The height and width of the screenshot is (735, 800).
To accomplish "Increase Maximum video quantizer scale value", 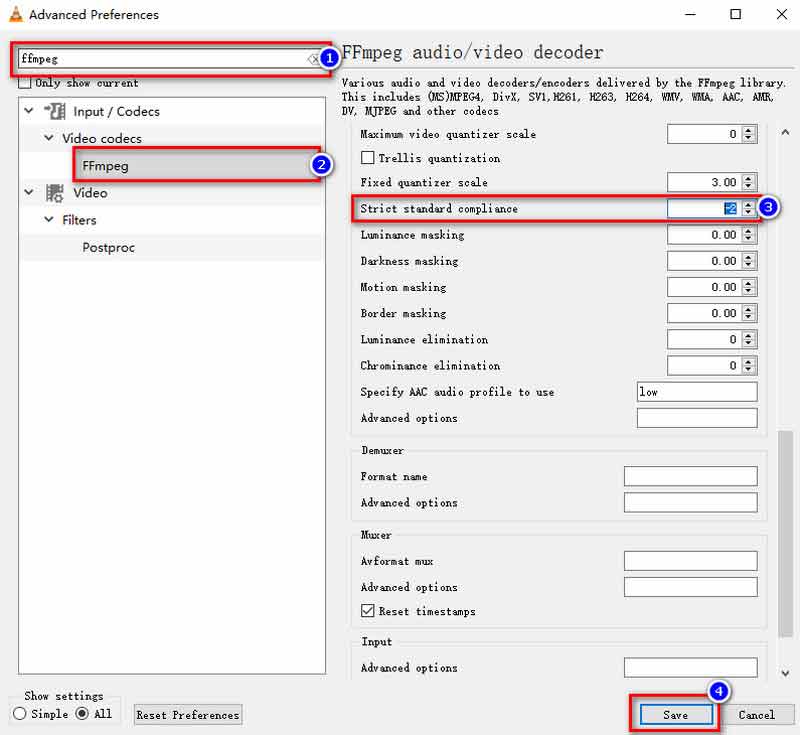I will (748, 131).
